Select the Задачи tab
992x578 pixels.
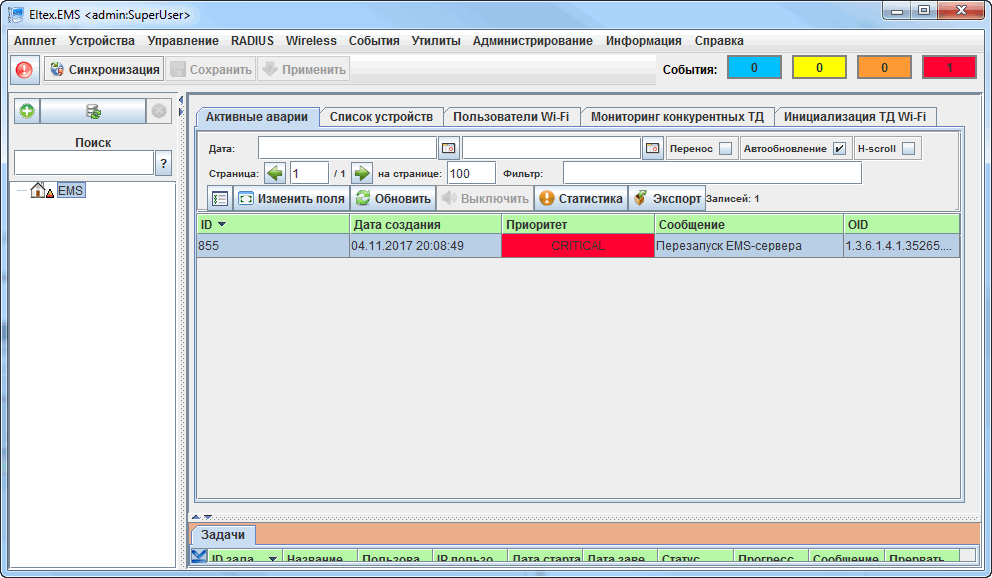coord(223,535)
